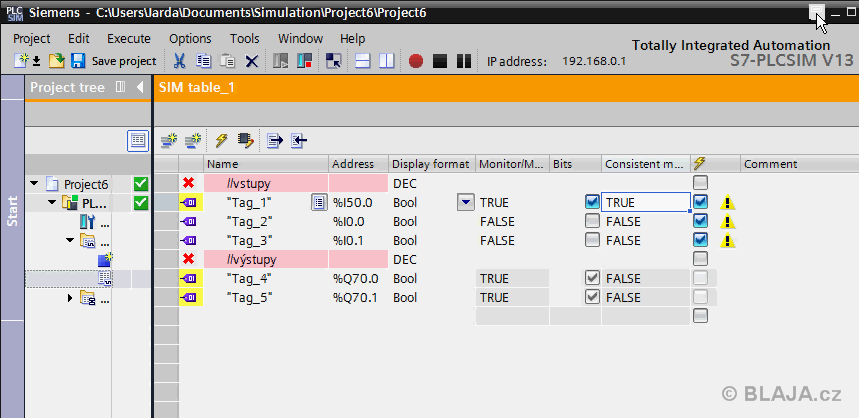Toggle the Bits checkbox for Tag_2
The width and height of the screenshot is (859, 418).
pos(592,221)
